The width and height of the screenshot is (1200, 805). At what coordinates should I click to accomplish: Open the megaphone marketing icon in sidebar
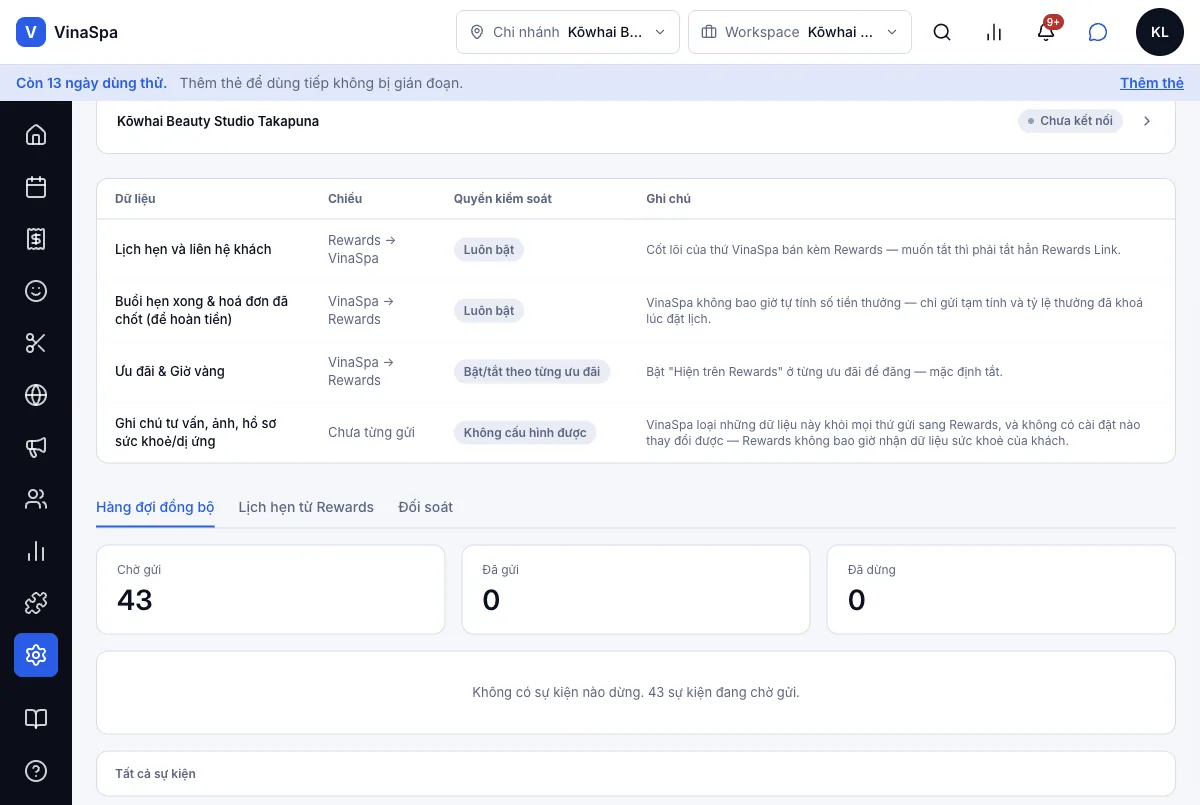36,447
